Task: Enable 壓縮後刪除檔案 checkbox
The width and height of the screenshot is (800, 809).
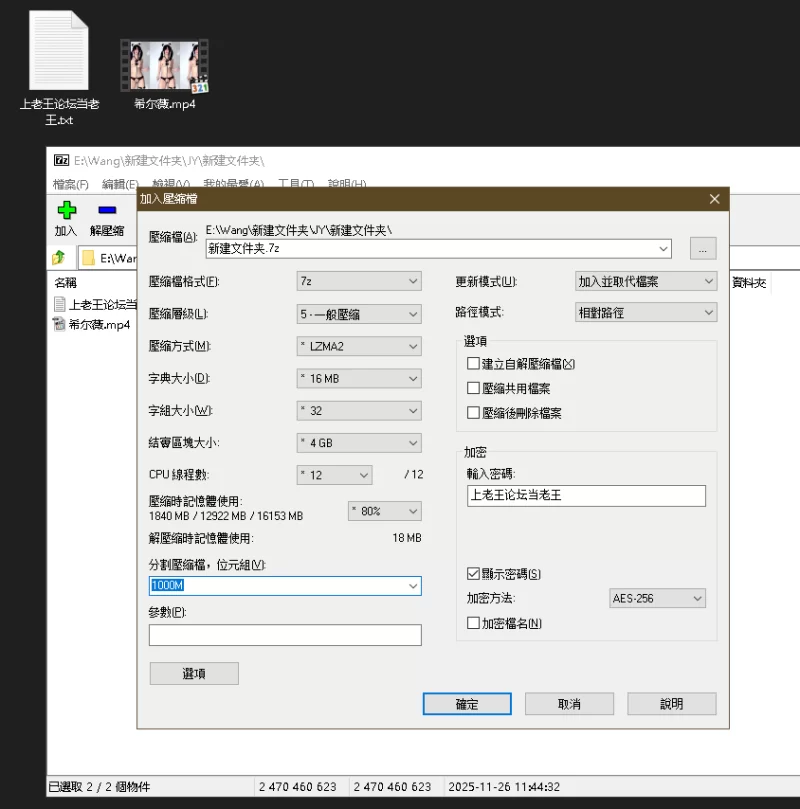Action: [474, 412]
